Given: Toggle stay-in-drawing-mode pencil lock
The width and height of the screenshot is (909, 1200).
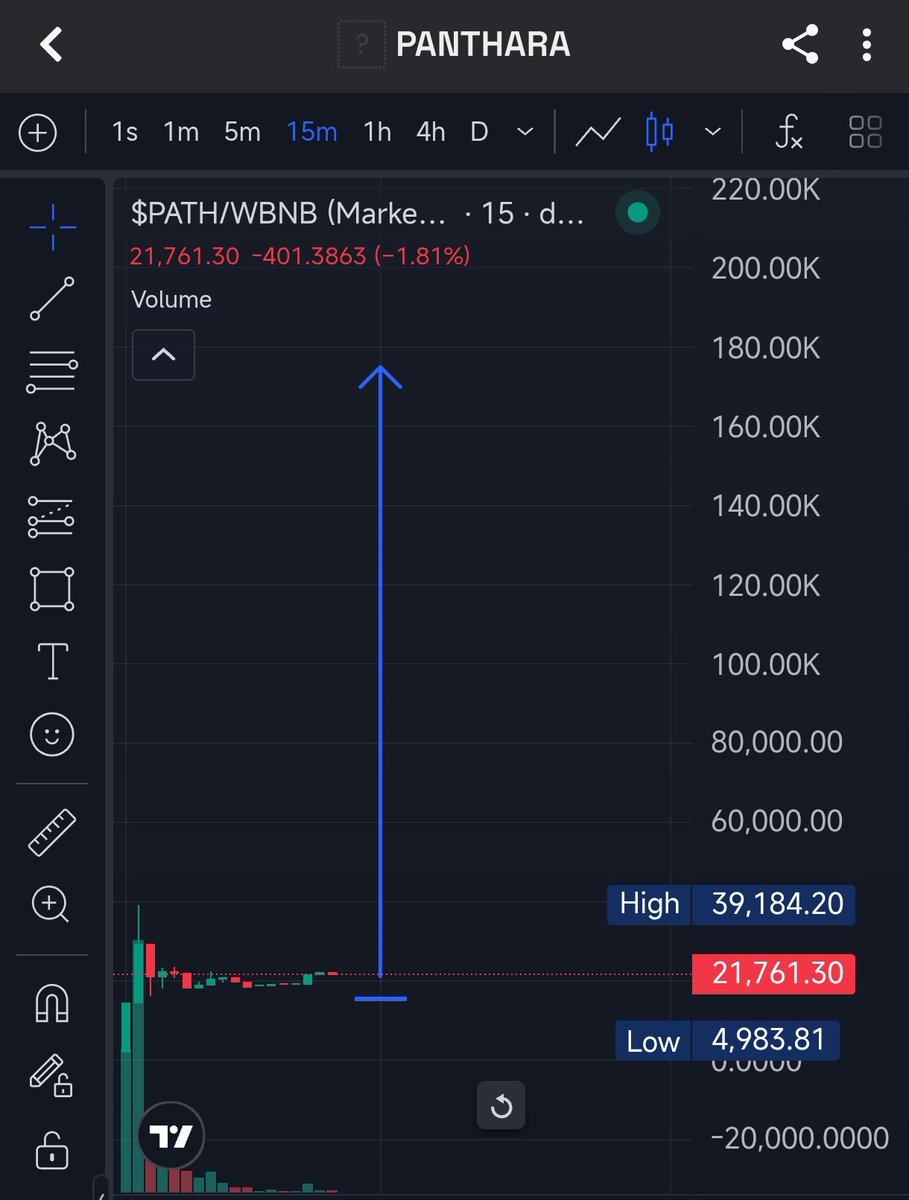Looking at the screenshot, I should [50, 1075].
